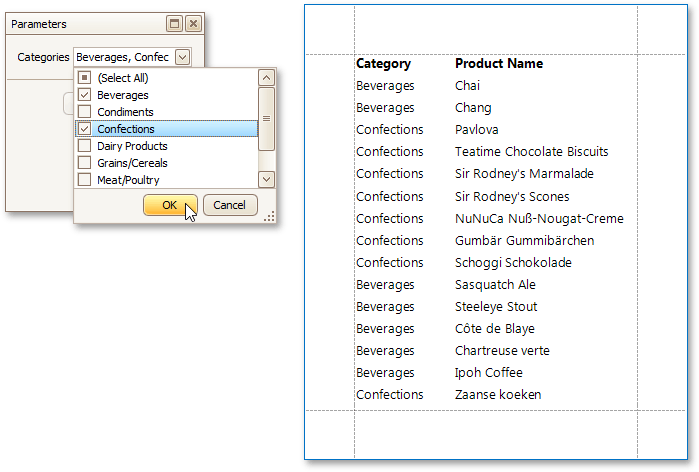Uncheck the Confections checkbox
699x472 pixels.
pos(85,129)
